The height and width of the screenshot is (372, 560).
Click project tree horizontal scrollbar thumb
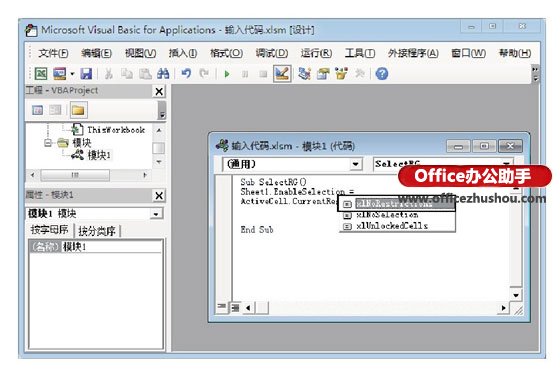[75, 175]
